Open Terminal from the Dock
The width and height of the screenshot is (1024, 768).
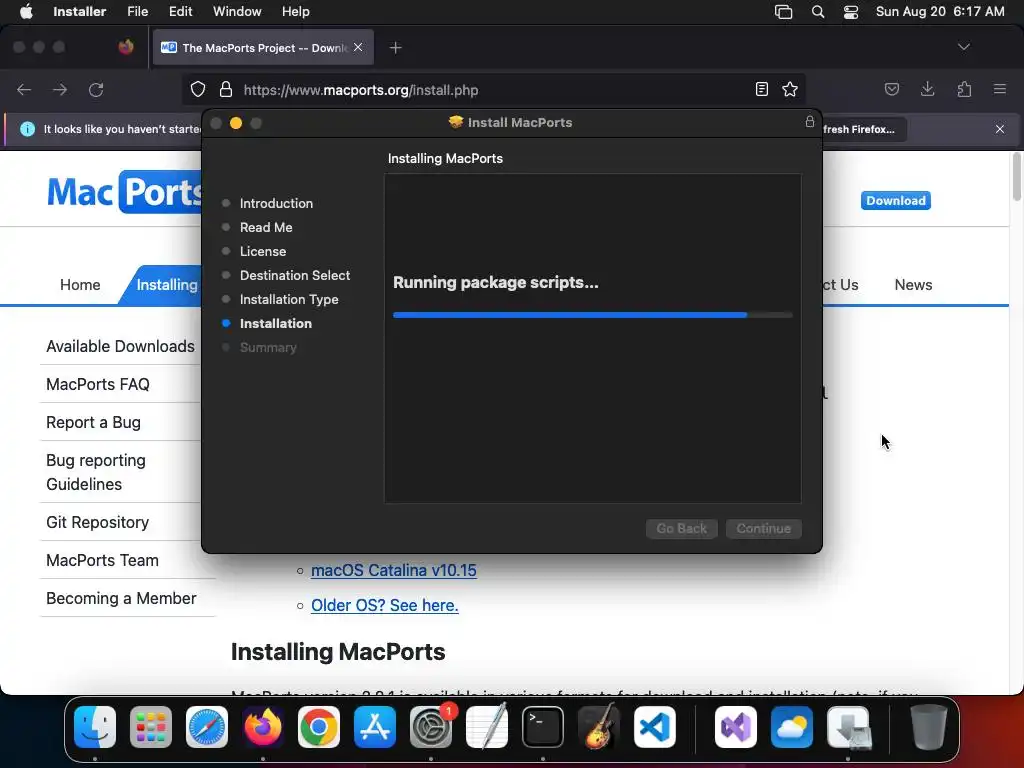543,727
